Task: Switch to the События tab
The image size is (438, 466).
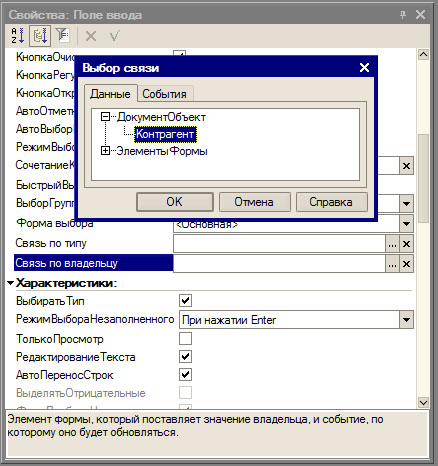Action: click(164, 94)
